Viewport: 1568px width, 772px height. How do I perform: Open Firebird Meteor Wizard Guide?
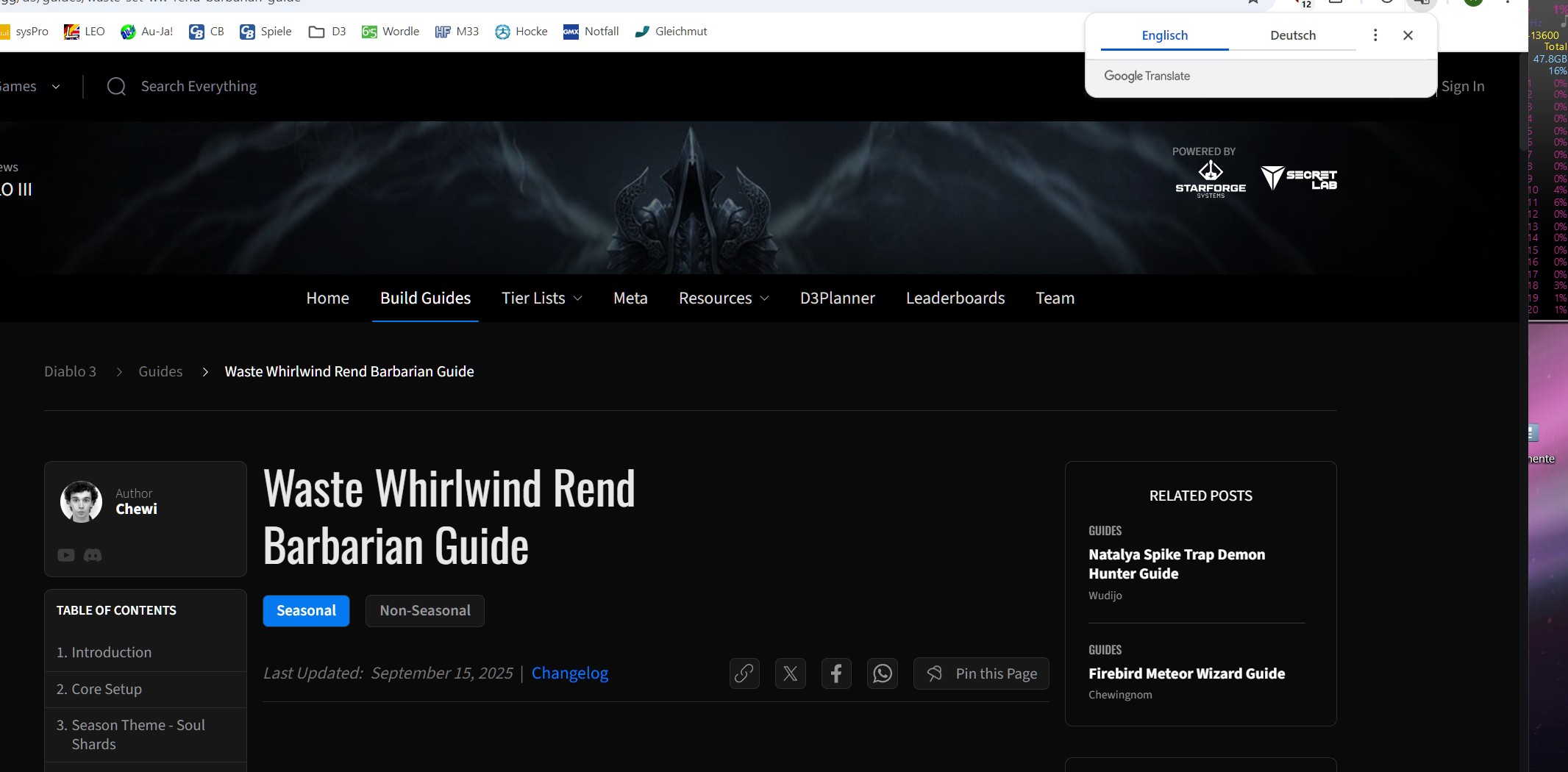tap(1187, 673)
